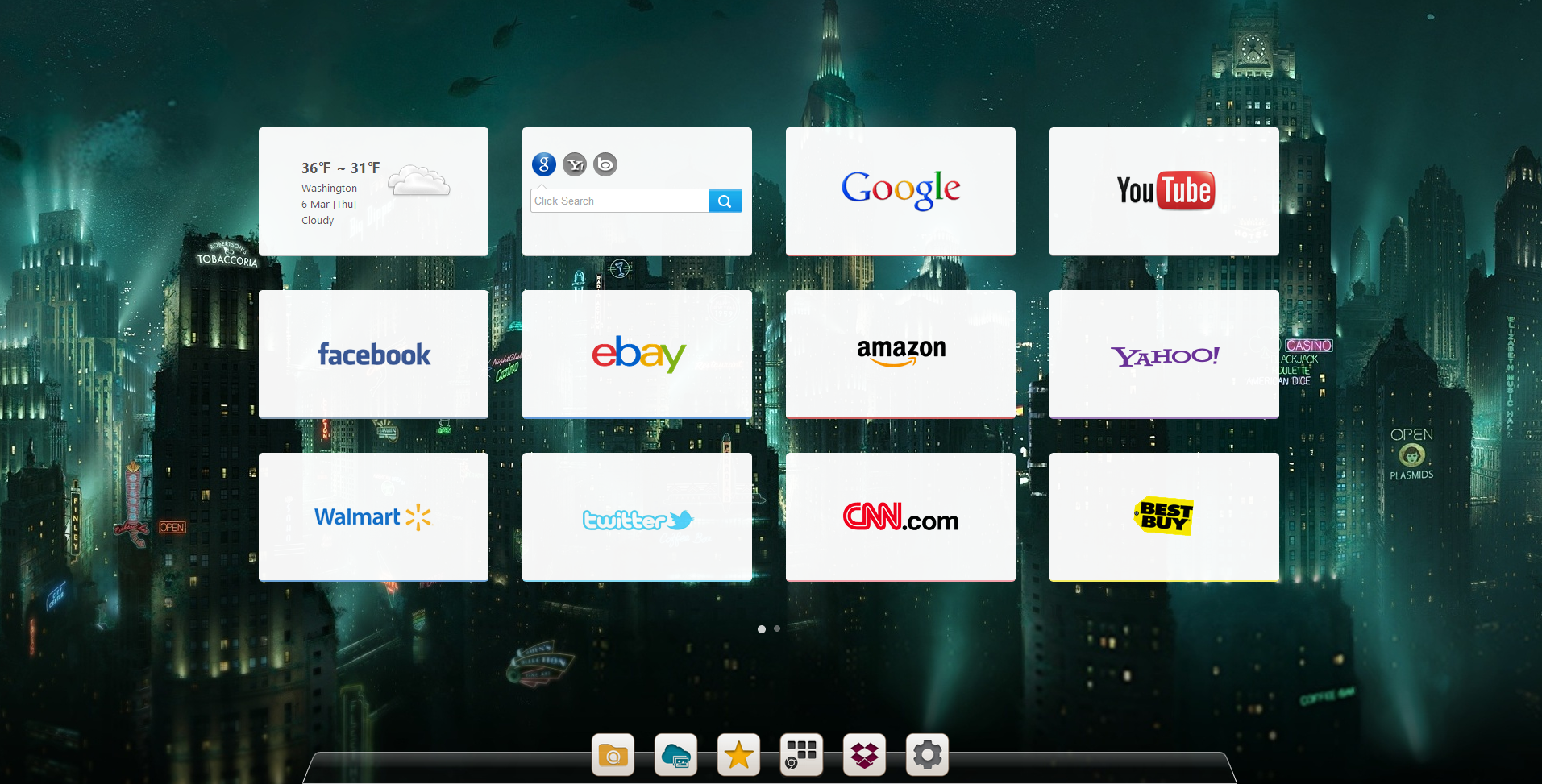Screen dimensions: 1542x784
Task: Open the ebay speed-dial tile
Action: pyautogui.click(x=637, y=354)
